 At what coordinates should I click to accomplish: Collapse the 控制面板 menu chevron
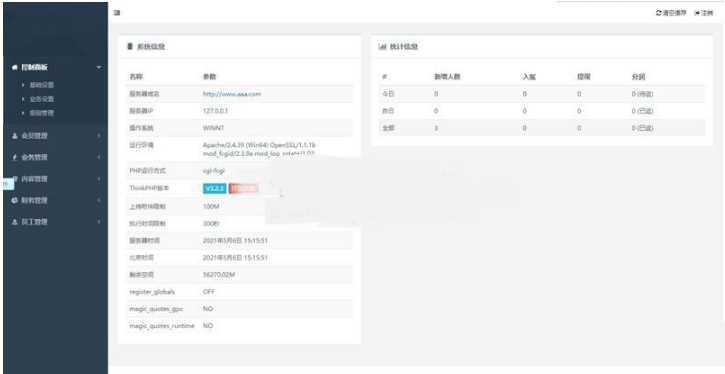coord(99,67)
